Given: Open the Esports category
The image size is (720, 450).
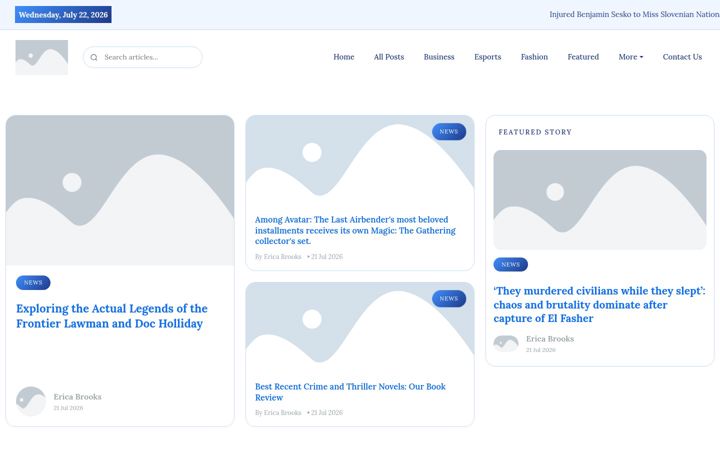Looking at the screenshot, I should click(487, 57).
